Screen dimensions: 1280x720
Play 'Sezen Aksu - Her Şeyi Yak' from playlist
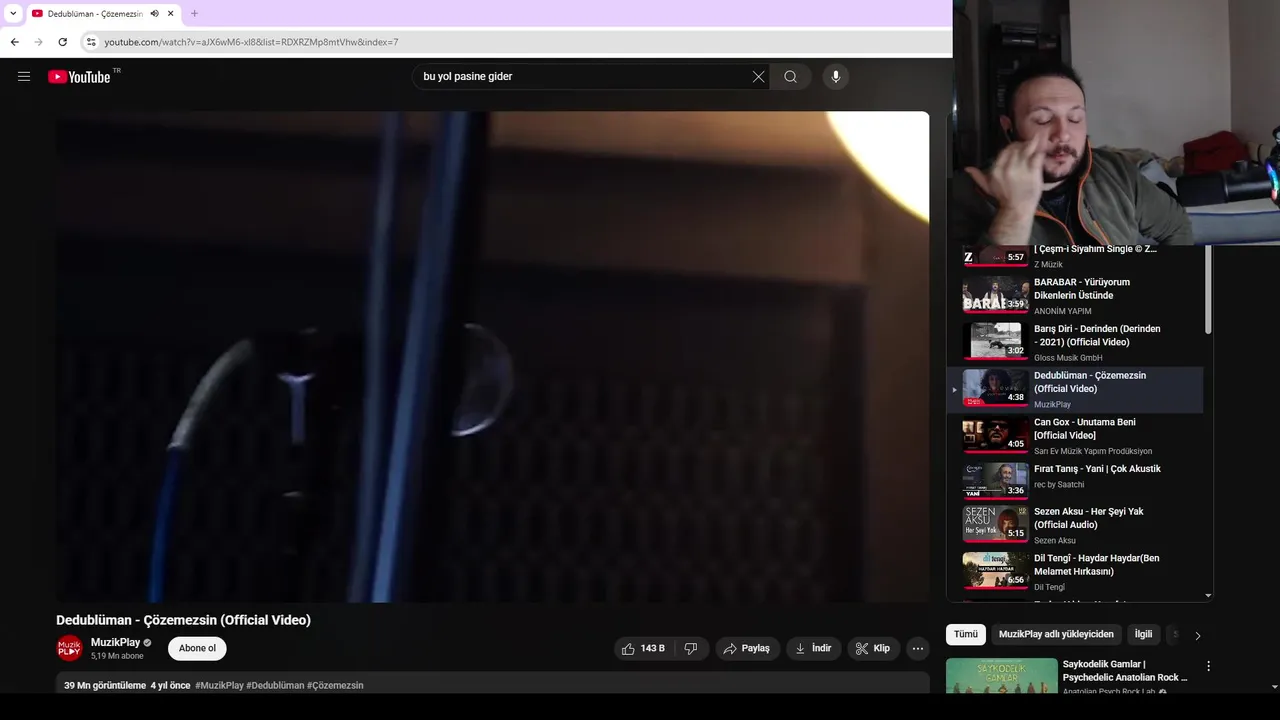[1075, 525]
